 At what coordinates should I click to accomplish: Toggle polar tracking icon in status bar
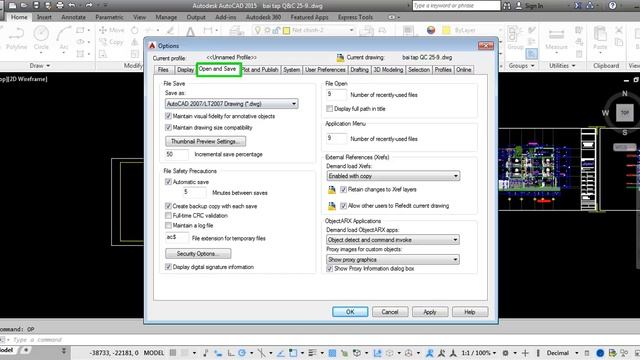tap(242, 353)
